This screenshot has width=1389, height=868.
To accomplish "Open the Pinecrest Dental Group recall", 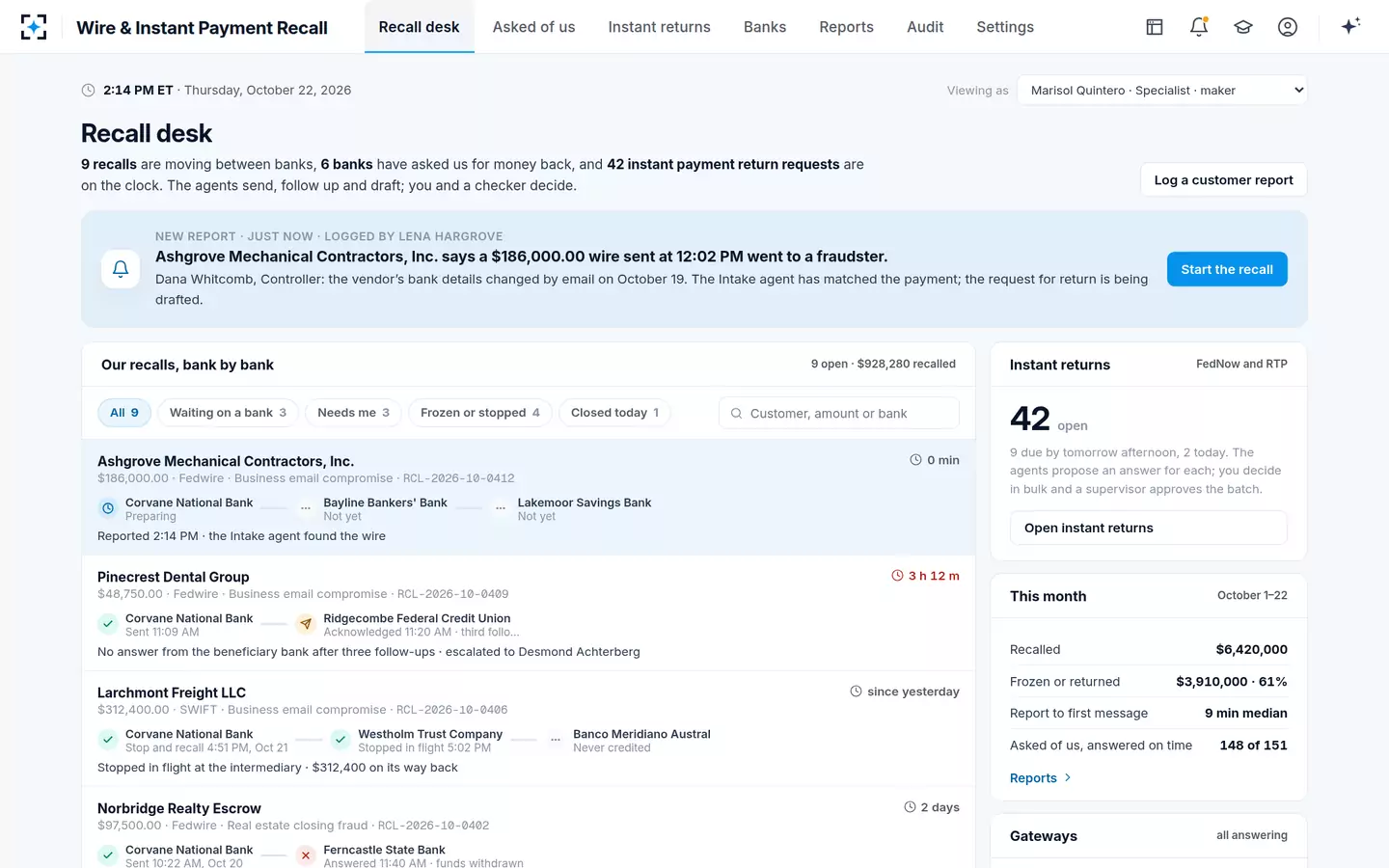I will point(529,613).
